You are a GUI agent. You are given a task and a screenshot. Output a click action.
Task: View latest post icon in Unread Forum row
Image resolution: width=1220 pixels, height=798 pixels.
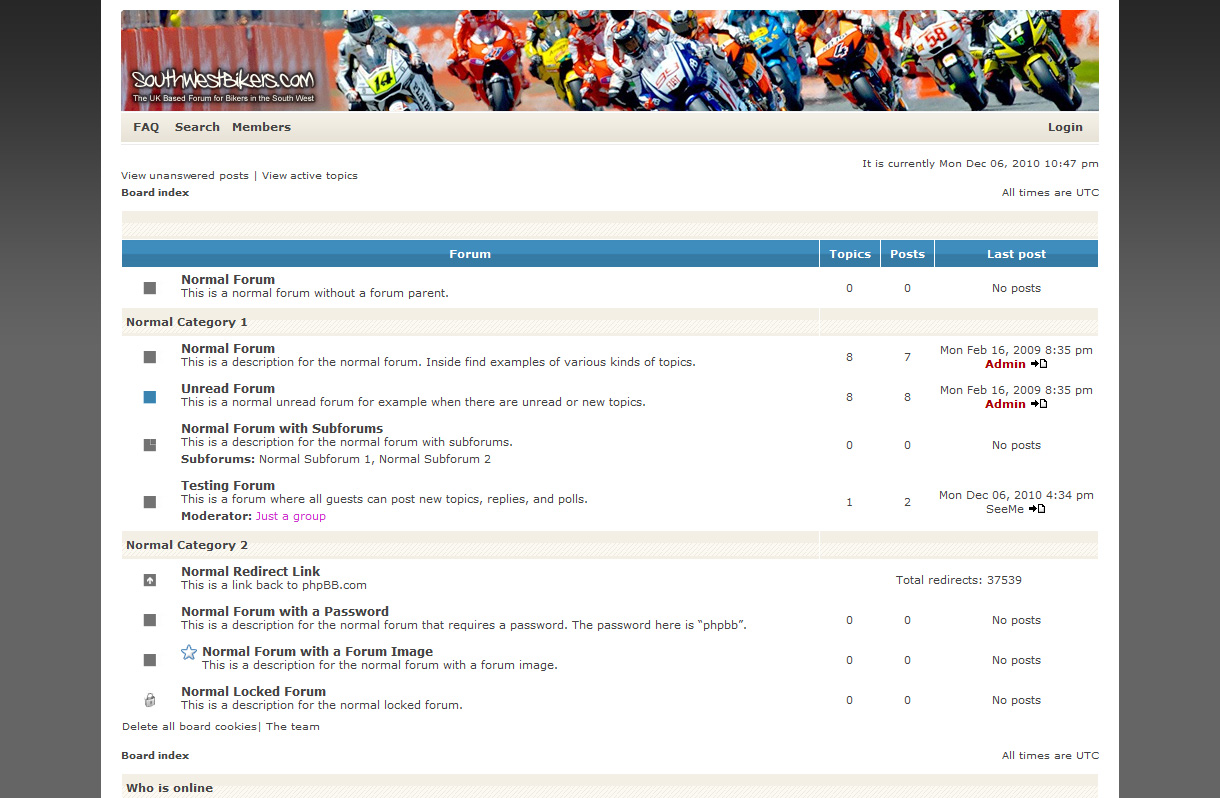(1039, 404)
